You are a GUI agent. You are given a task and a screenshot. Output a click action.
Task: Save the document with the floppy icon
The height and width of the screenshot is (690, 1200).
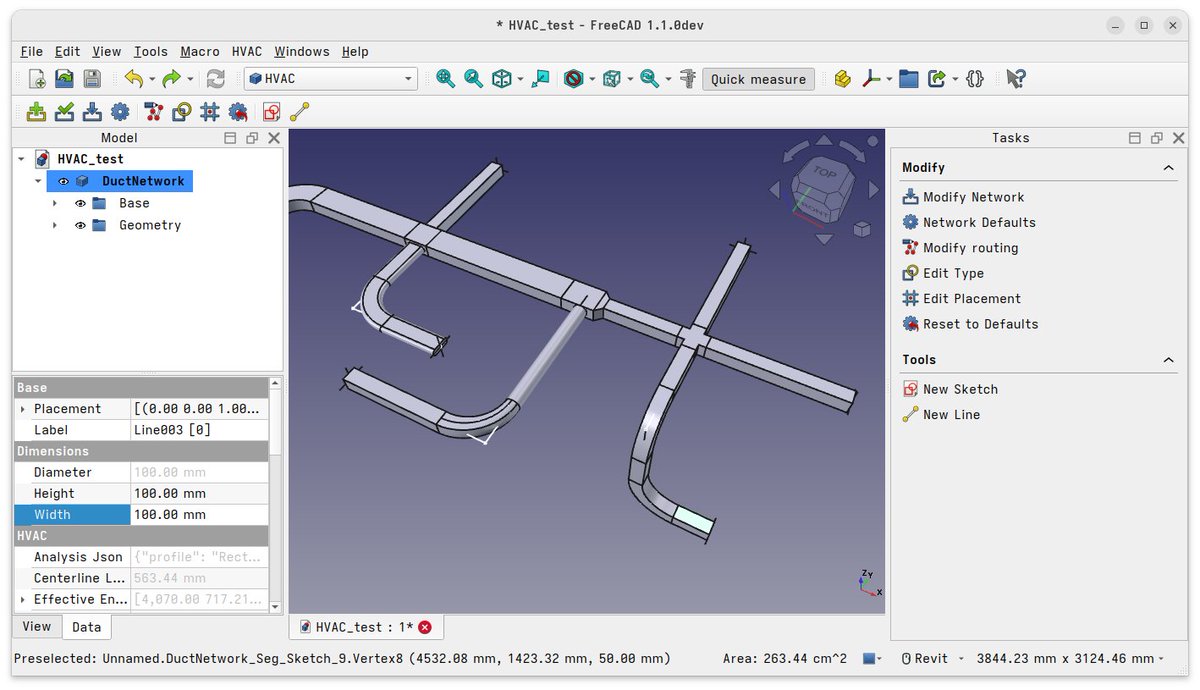point(91,78)
